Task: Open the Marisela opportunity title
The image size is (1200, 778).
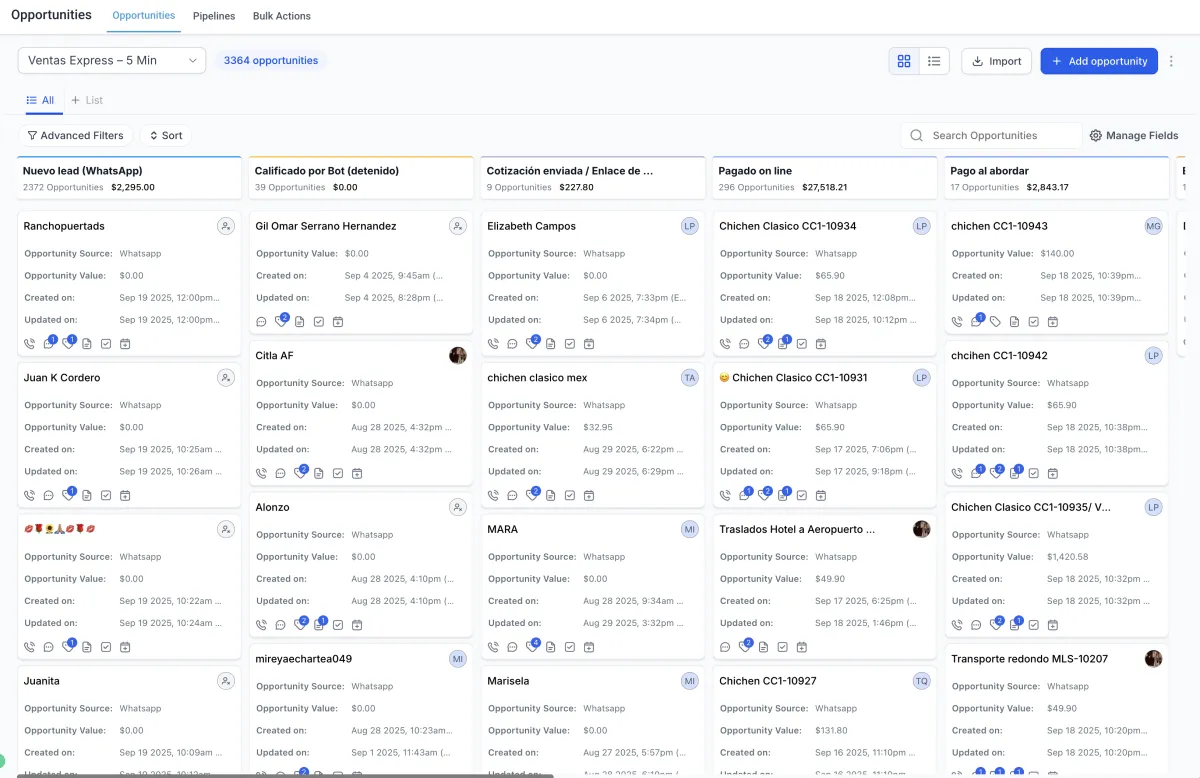Action: point(508,681)
